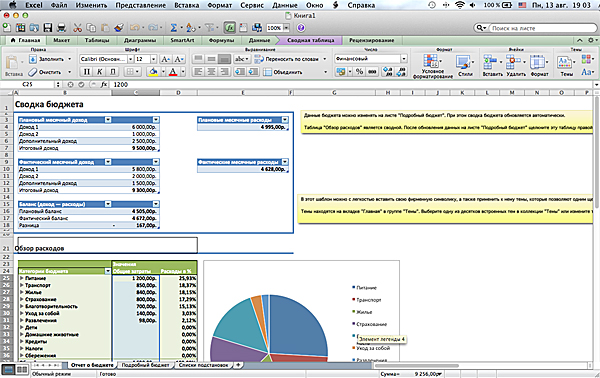Image resolution: width=600 pixels, height=378 pixels.
Task: Expand the Питание category row
Action: 22,278
